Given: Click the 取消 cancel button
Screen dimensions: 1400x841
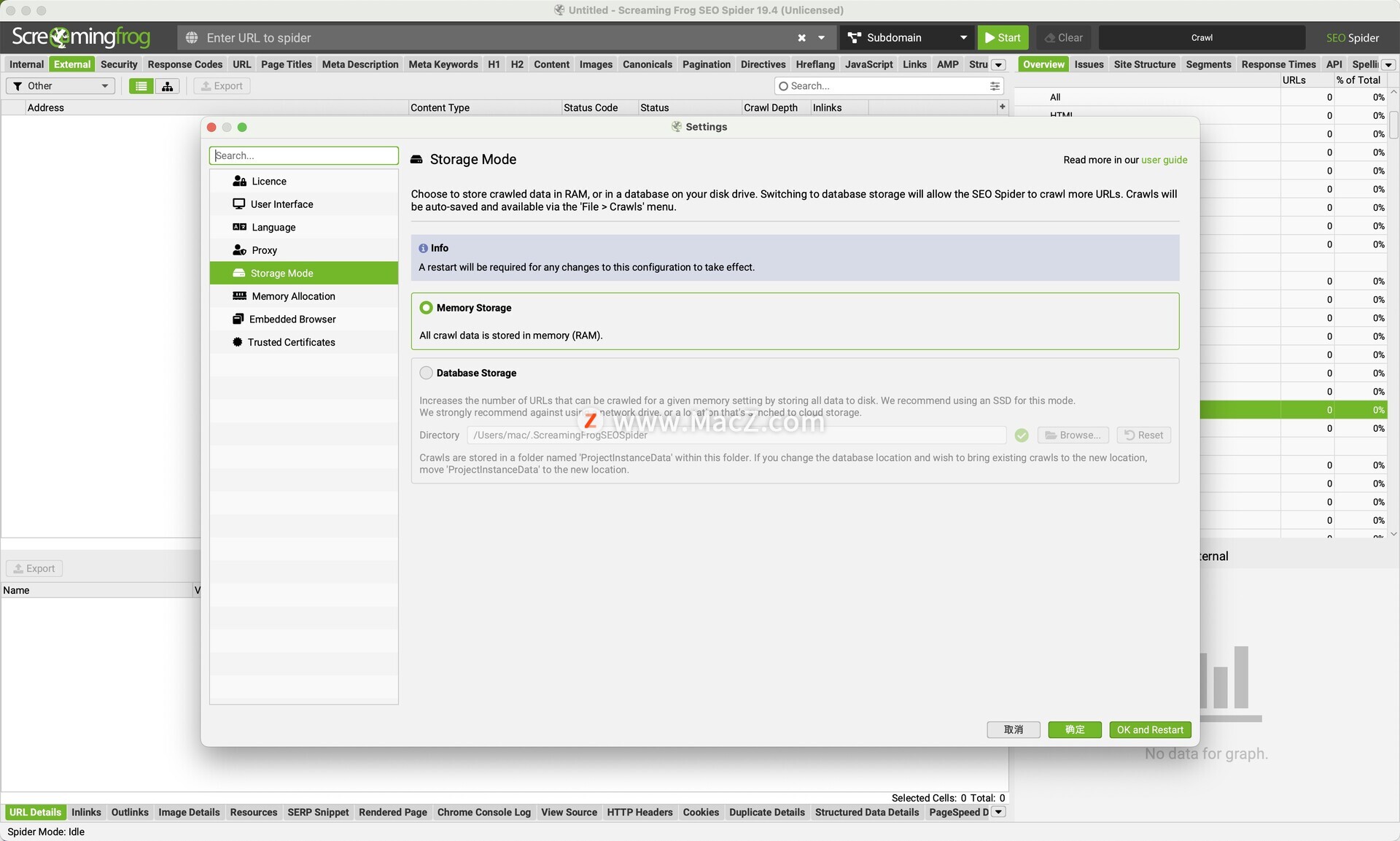Looking at the screenshot, I should click(x=1014, y=729).
